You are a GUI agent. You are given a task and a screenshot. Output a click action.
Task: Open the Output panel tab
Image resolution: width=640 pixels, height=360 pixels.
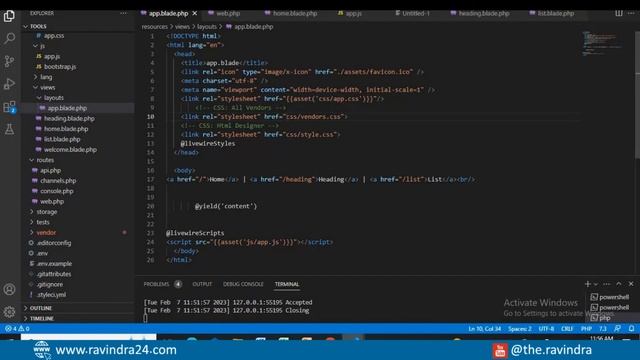click(x=202, y=284)
